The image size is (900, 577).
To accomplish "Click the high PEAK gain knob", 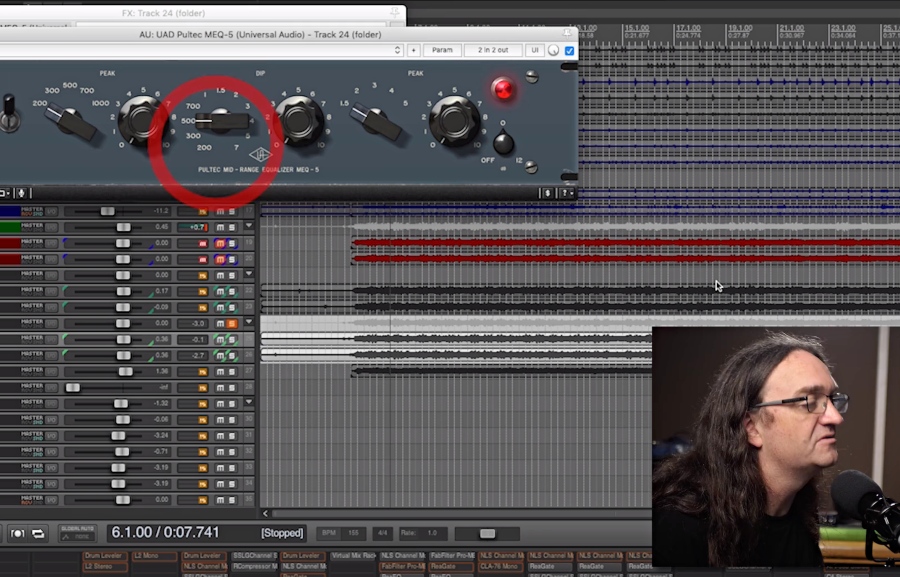I will [x=454, y=120].
